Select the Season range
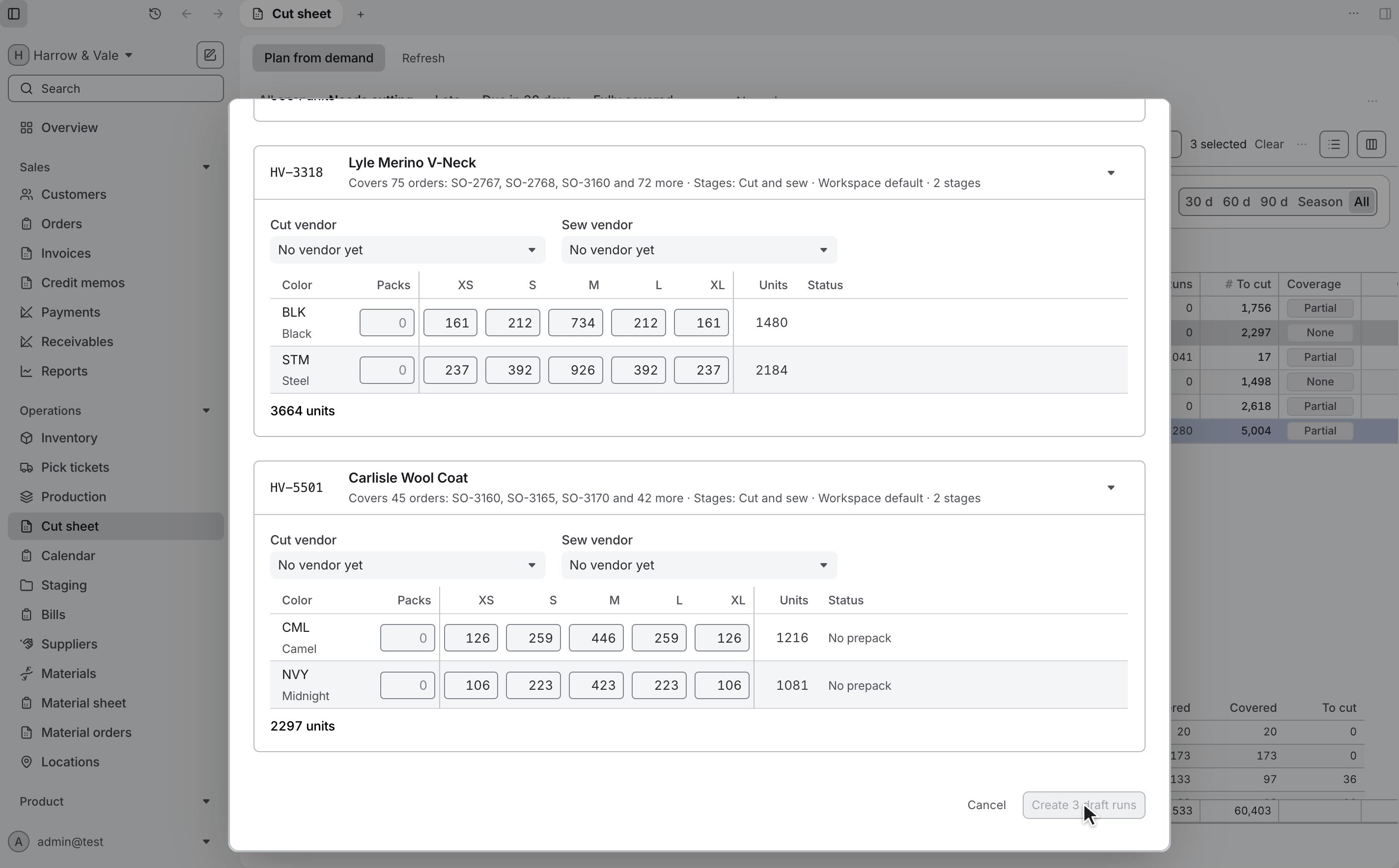The height and width of the screenshot is (868, 1399). (x=1320, y=202)
